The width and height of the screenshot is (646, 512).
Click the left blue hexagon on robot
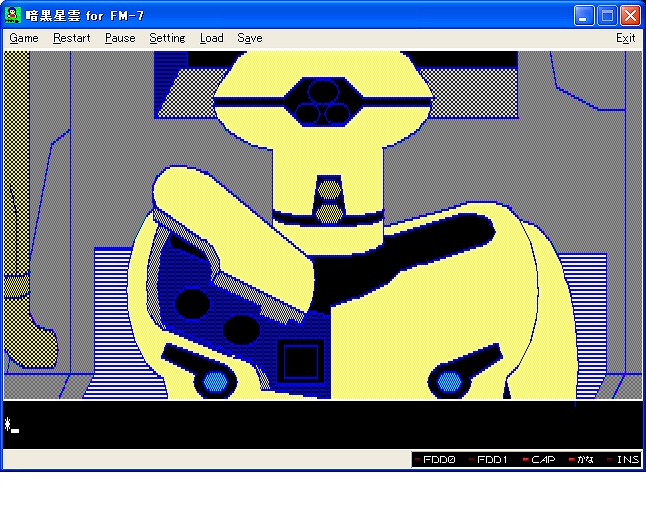click(215, 381)
